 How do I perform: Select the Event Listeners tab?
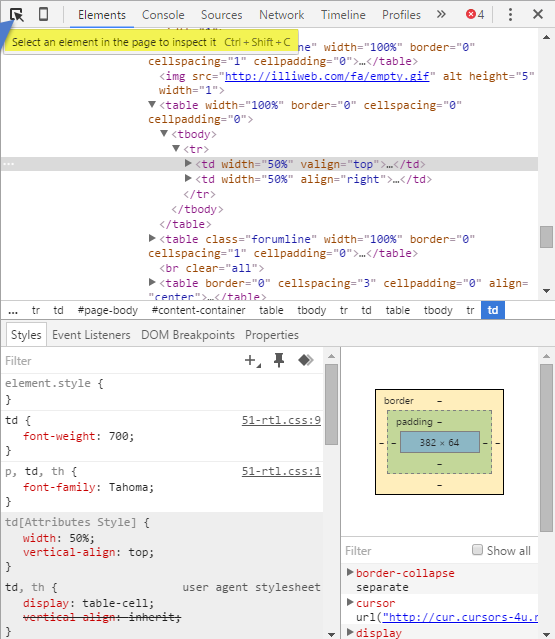coord(91,335)
